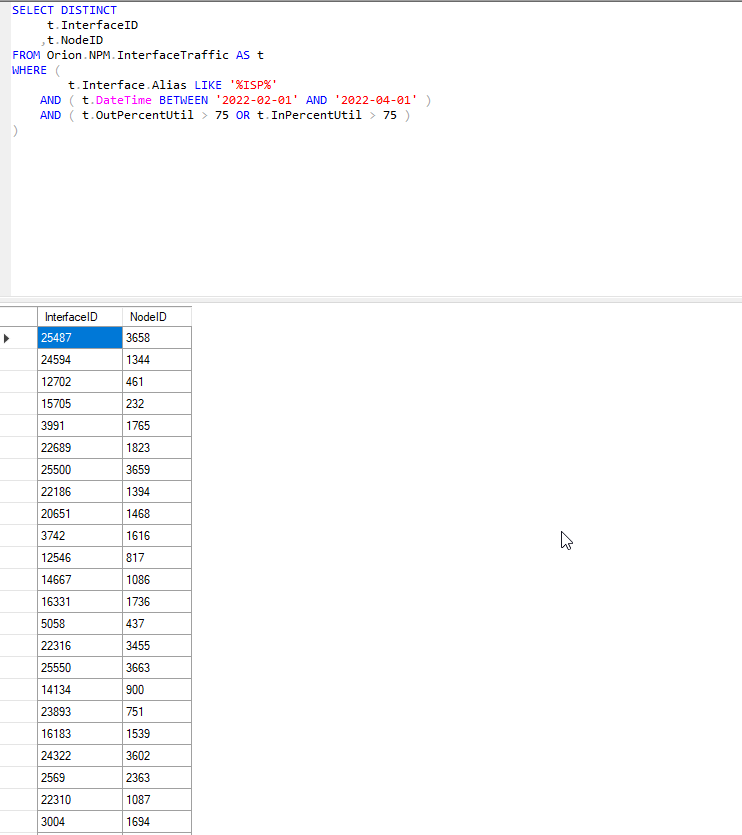This screenshot has width=742, height=835.
Task: Select NodeID cell 1087
Action: [157, 800]
